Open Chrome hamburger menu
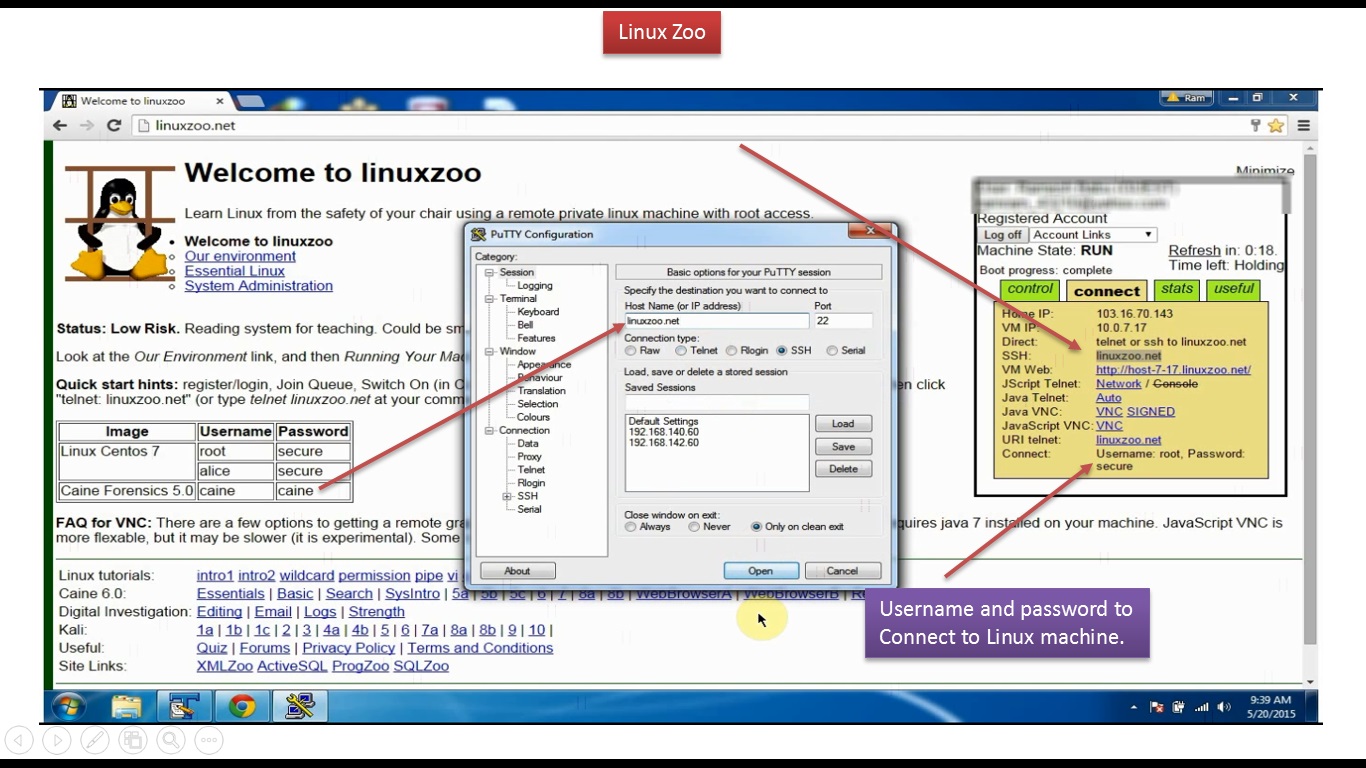Viewport: 1366px width, 768px height. pos(1303,125)
